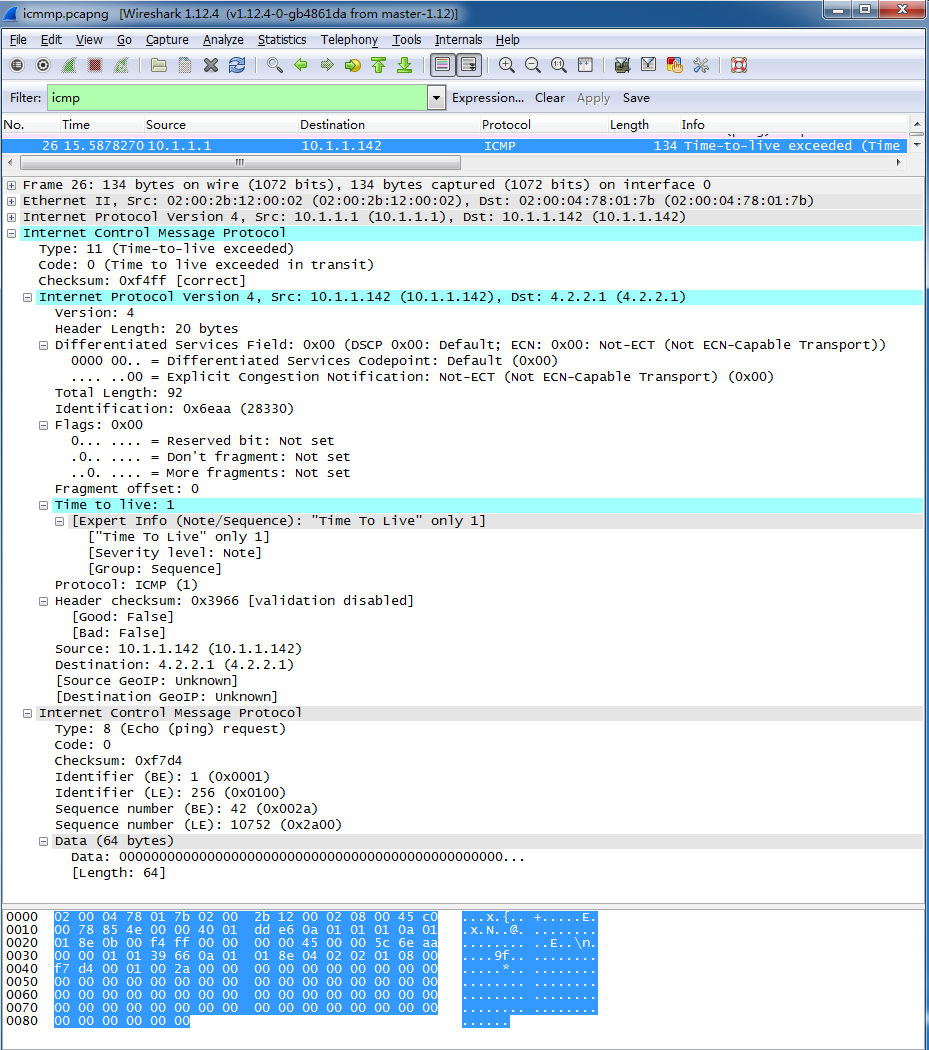The height and width of the screenshot is (1050, 929).
Task: Reload the capture file icon
Action: 236,65
